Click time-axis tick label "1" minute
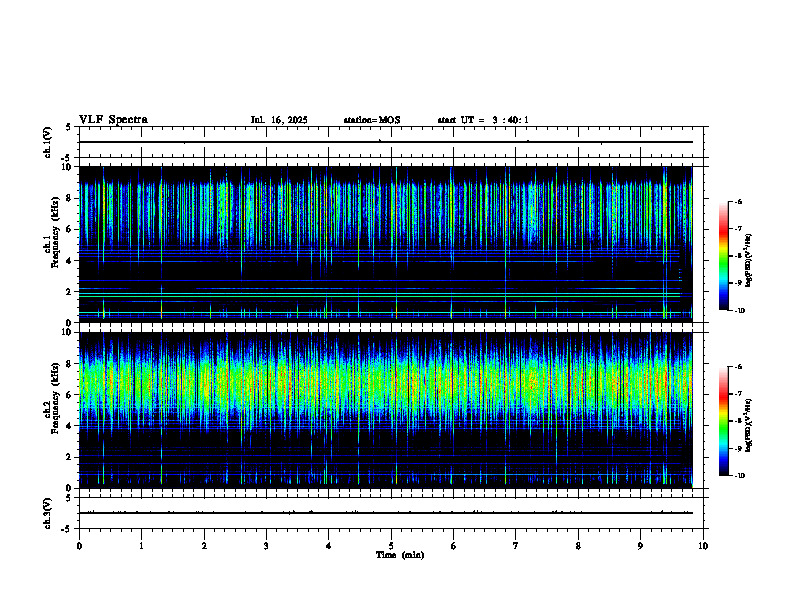Image resolution: width=792 pixels, height=612 pixels. pos(141,546)
